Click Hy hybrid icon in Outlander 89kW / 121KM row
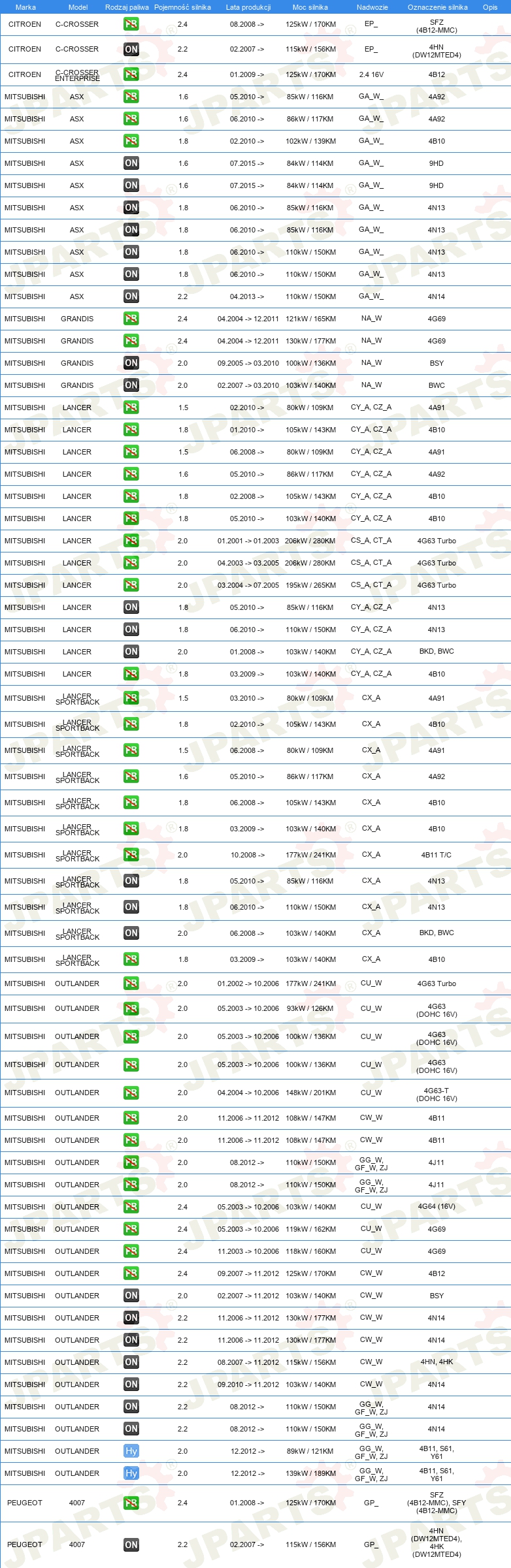The image size is (511, 1568). 131,1451
